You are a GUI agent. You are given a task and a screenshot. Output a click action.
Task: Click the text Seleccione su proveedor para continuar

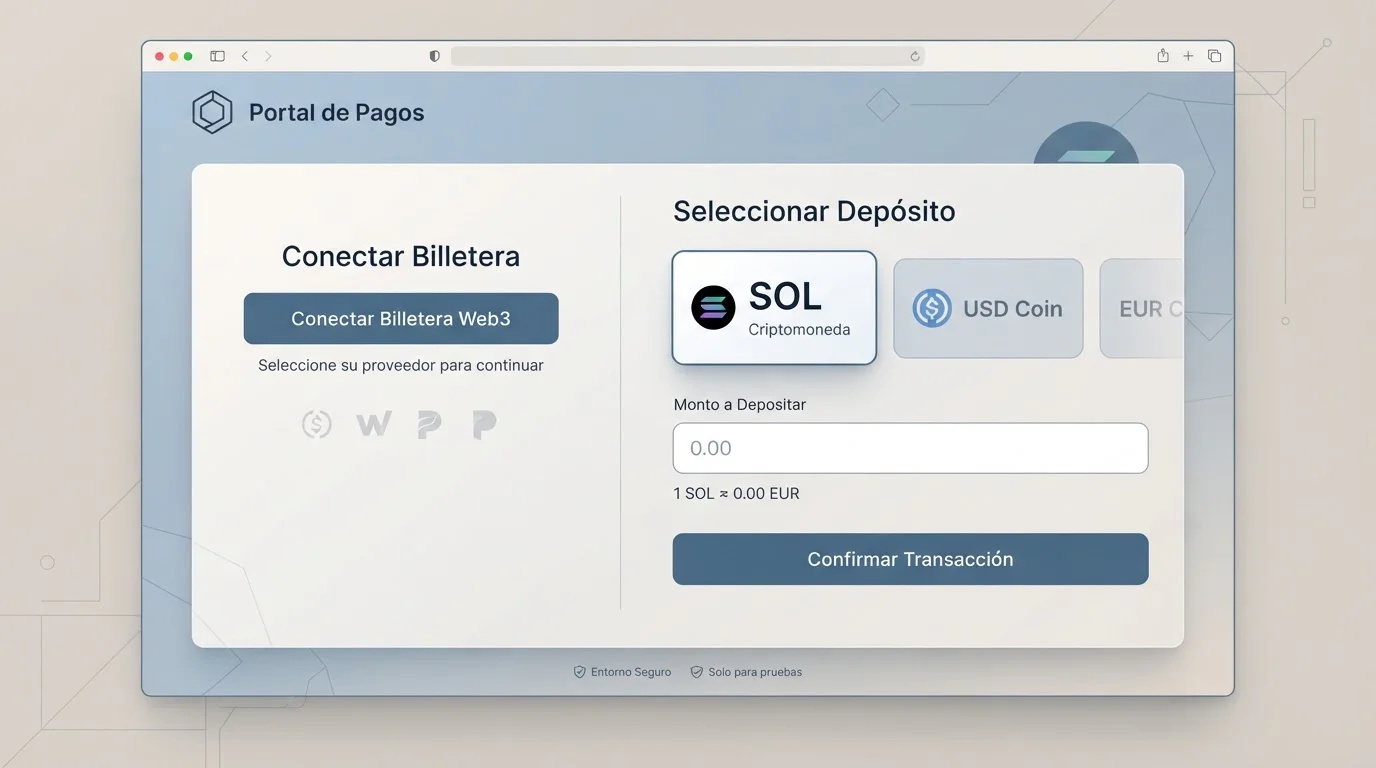(x=401, y=365)
